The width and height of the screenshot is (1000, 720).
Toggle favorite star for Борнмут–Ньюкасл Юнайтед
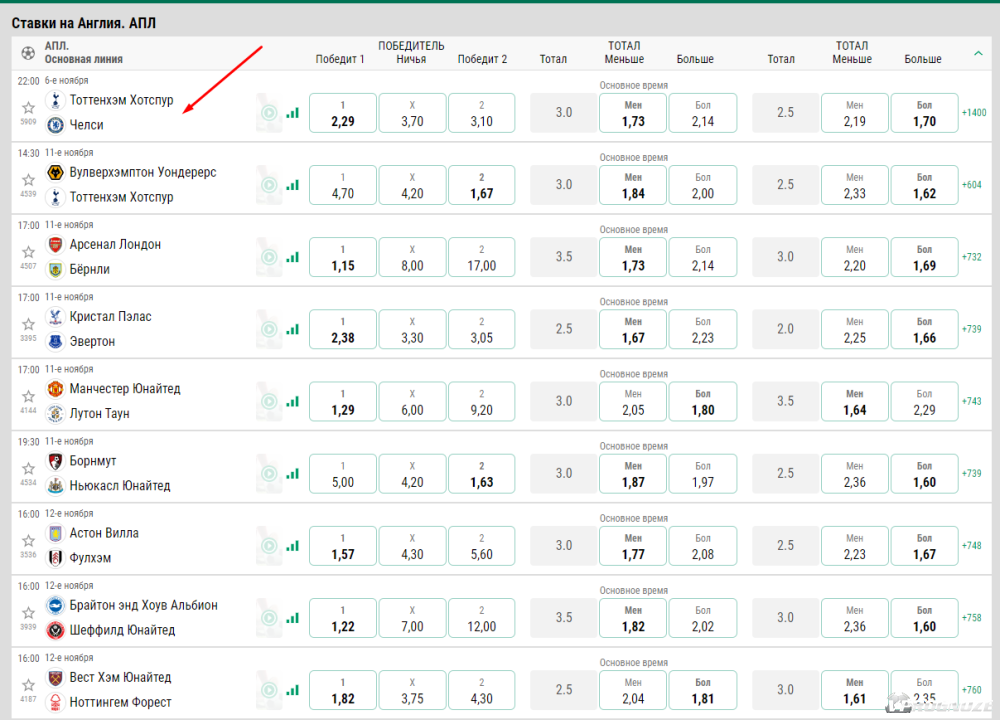point(28,468)
